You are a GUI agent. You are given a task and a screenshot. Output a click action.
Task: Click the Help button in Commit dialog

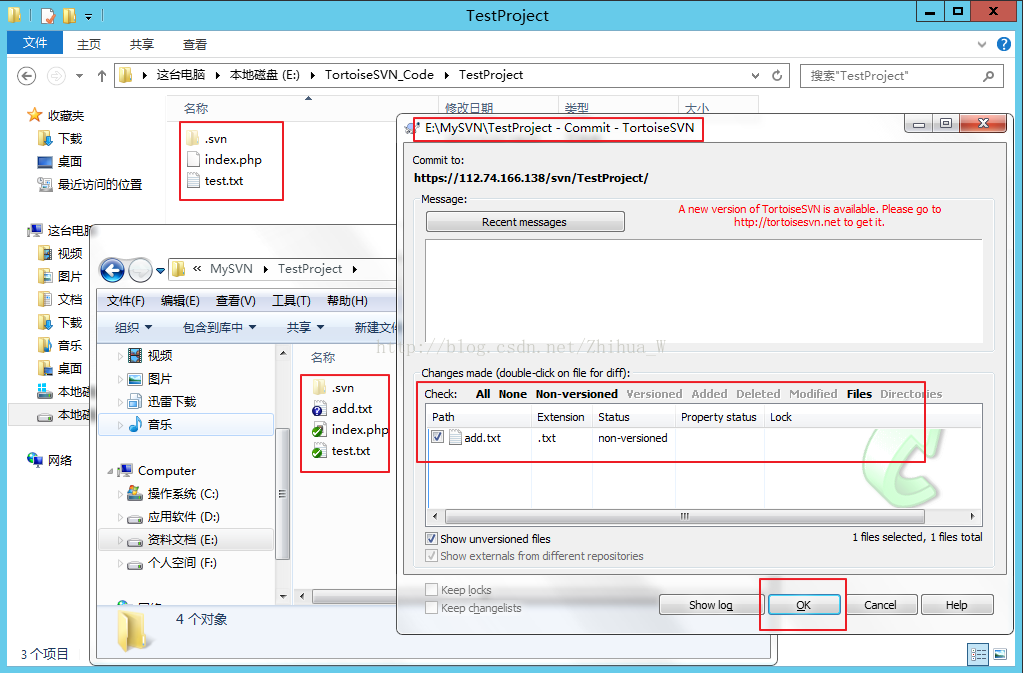click(956, 605)
